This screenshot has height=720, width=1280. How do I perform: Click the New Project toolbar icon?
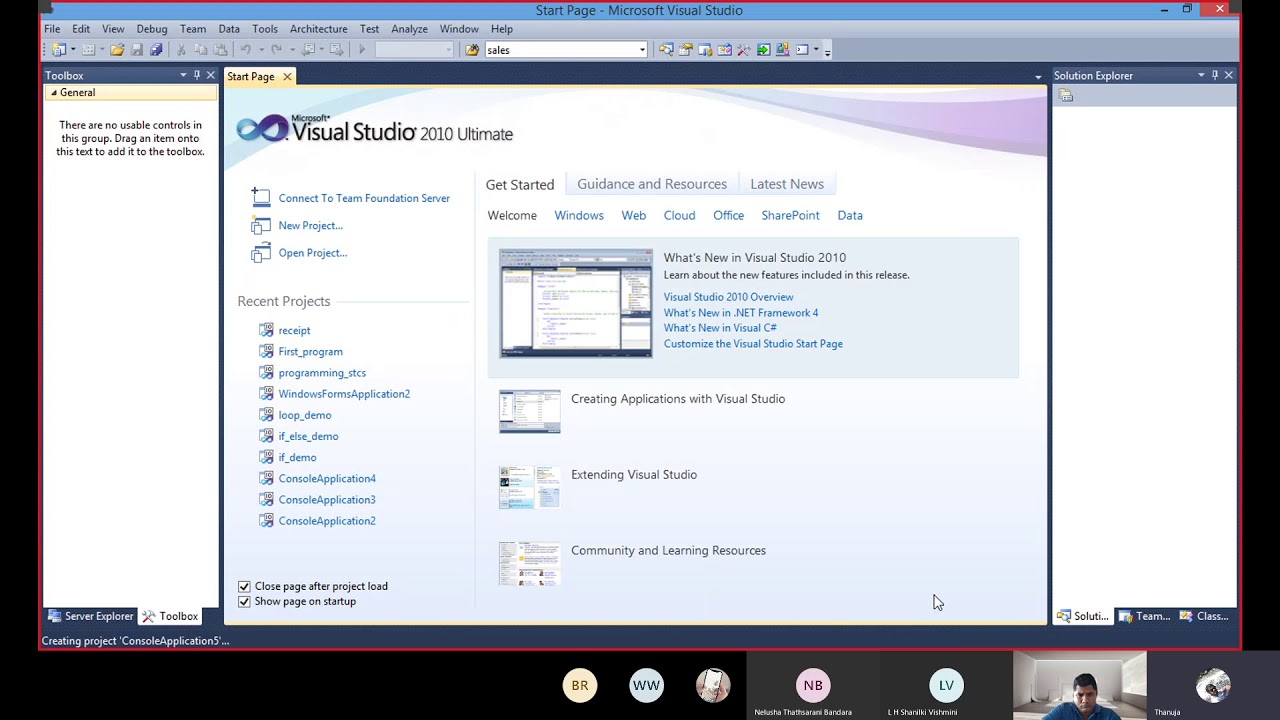[58, 50]
